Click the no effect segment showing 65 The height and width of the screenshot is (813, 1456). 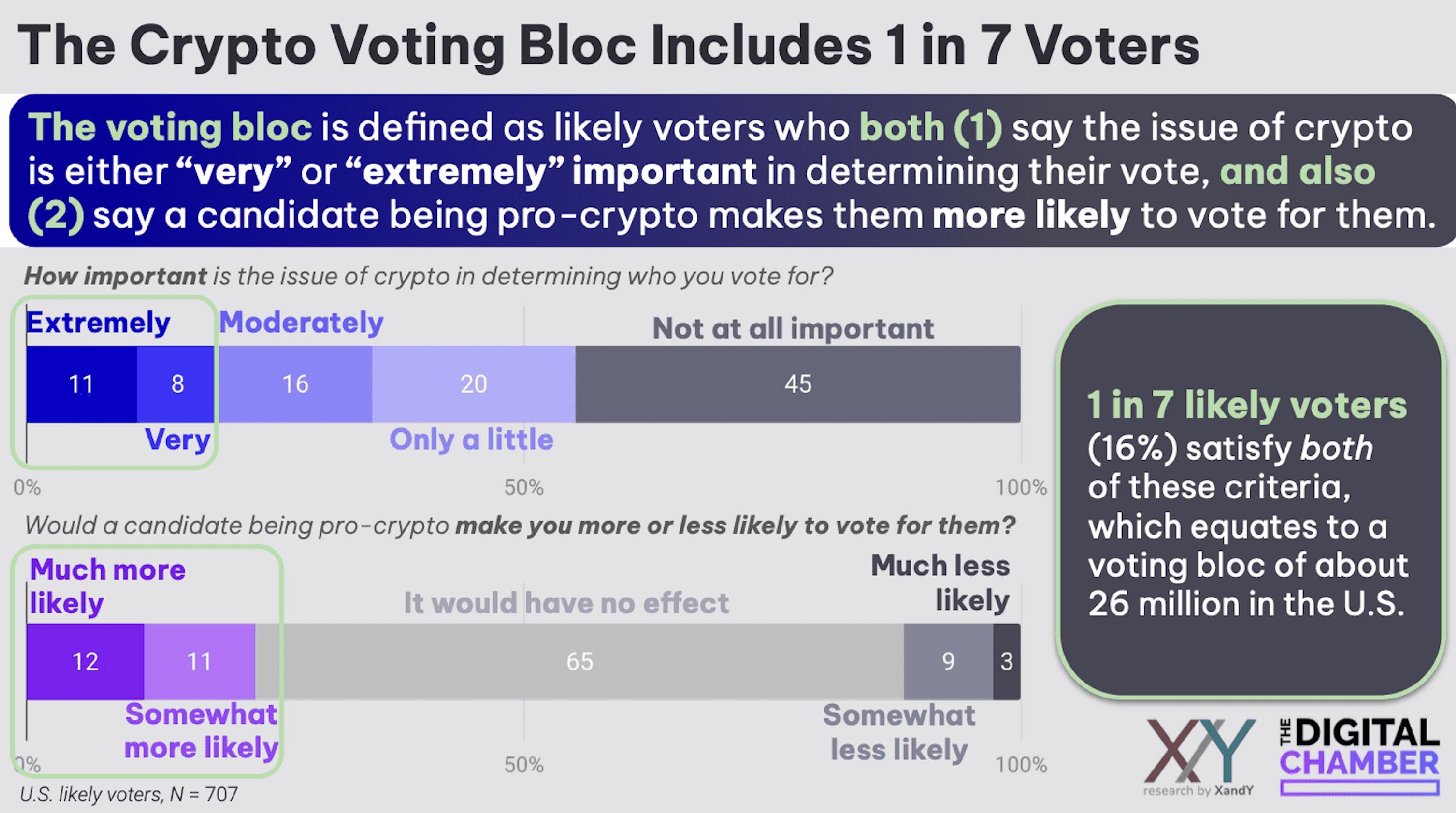pos(579,661)
